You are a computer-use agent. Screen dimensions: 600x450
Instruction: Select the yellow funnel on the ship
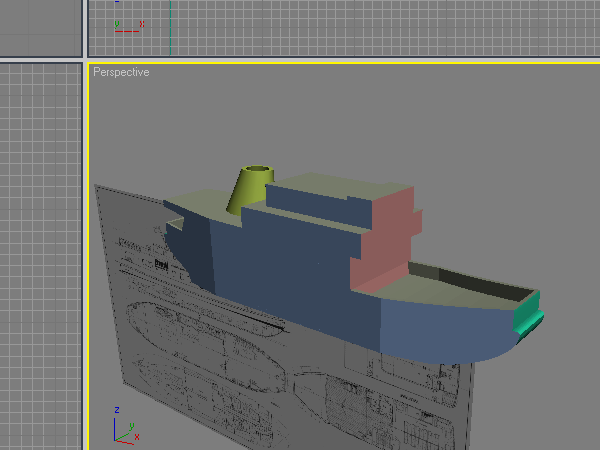click(250, 189)
